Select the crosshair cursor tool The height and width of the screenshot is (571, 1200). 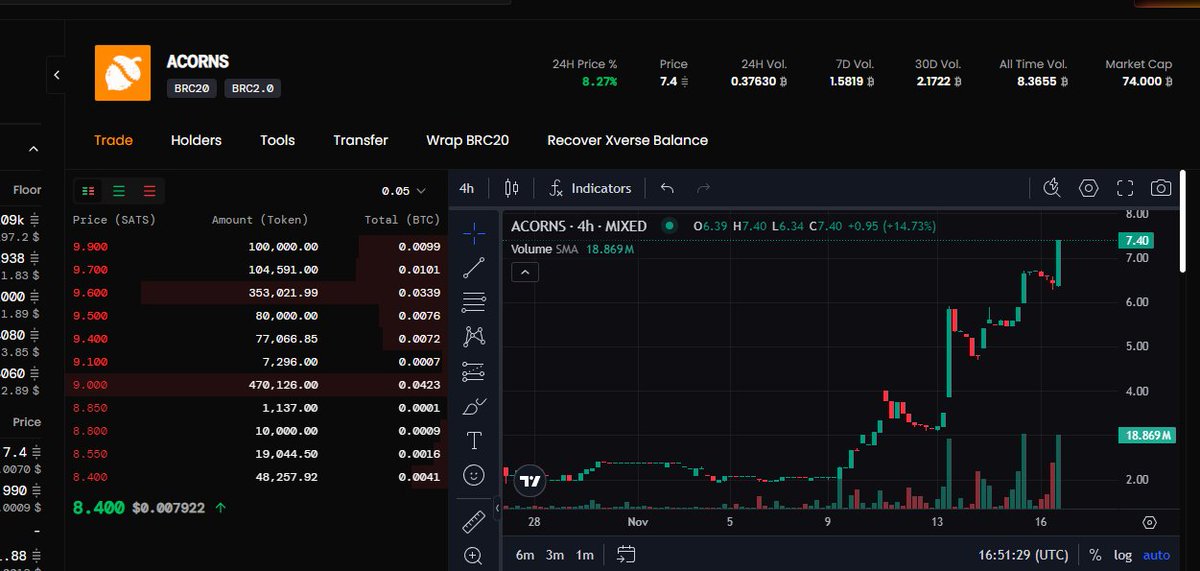[x=474, y=232]
